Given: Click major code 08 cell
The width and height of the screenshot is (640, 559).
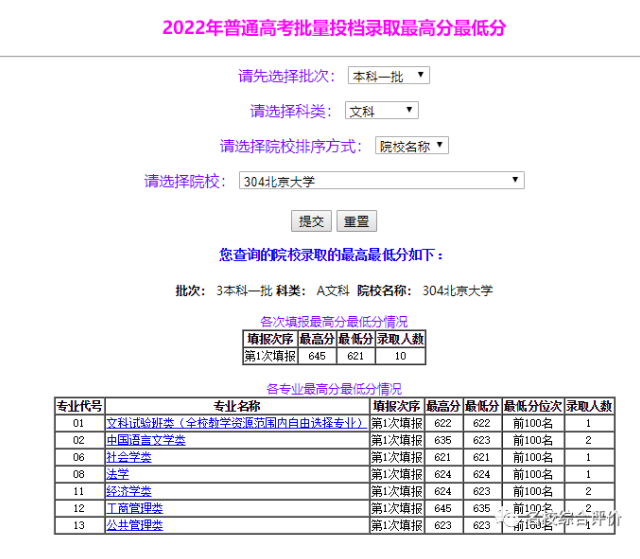Looking at the screenshot, I should point(78,475).
